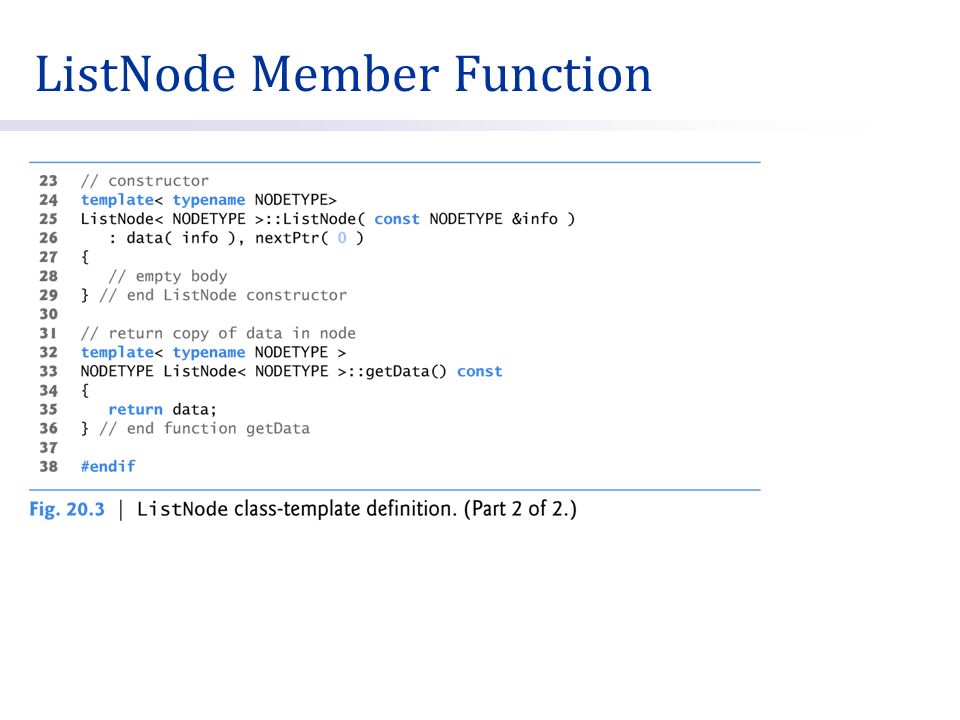Image resolution: width=960 pixels, height=720 pixels.
Task: Click "return data;" statement
Action: coord(162,410)
